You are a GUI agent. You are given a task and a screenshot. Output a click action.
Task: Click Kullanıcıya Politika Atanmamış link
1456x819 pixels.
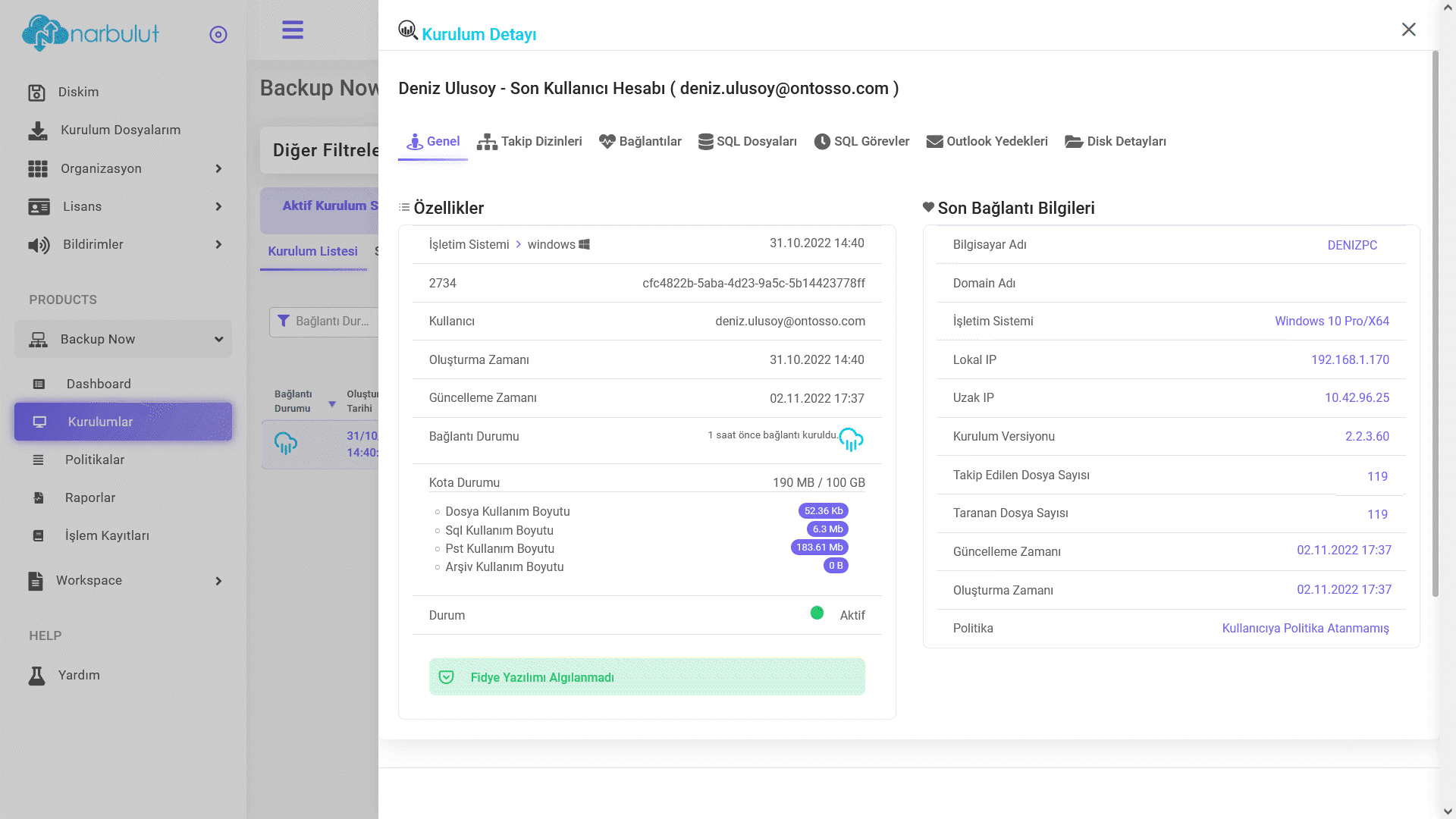pos(1306,629)
